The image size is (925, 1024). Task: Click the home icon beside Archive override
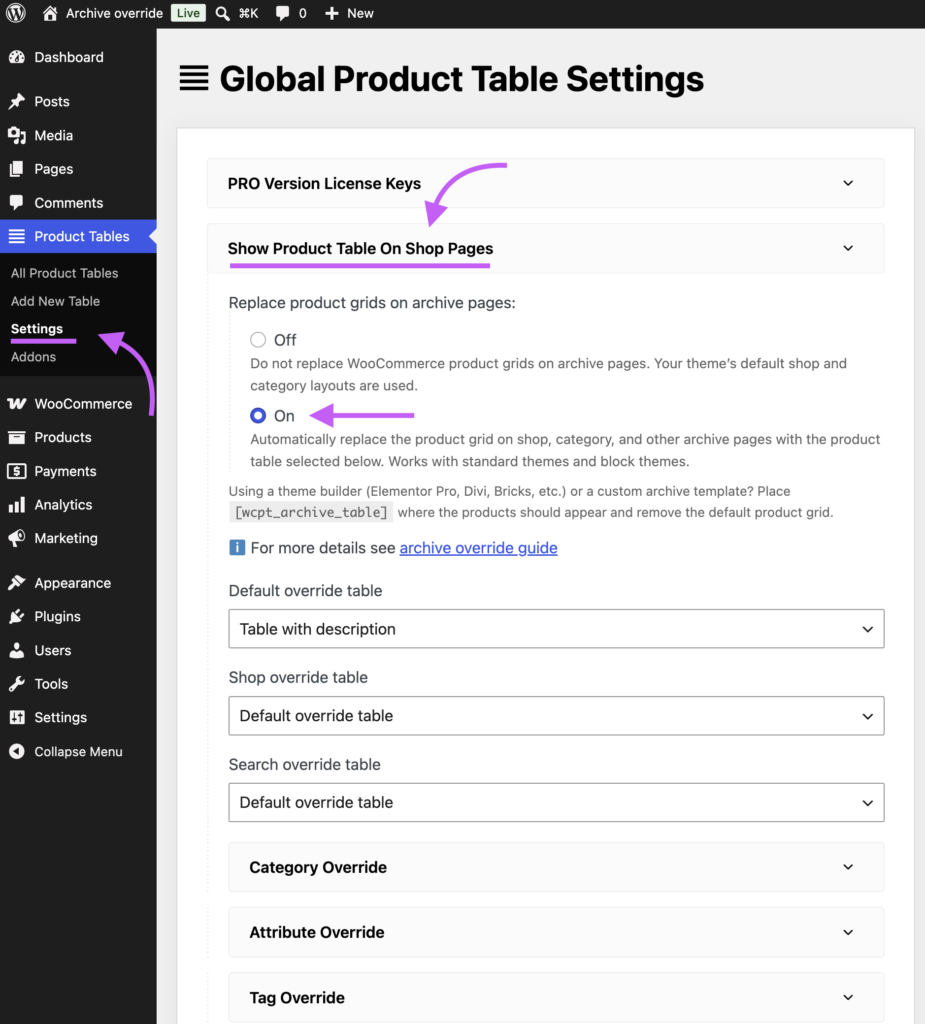tap(50, 13)
